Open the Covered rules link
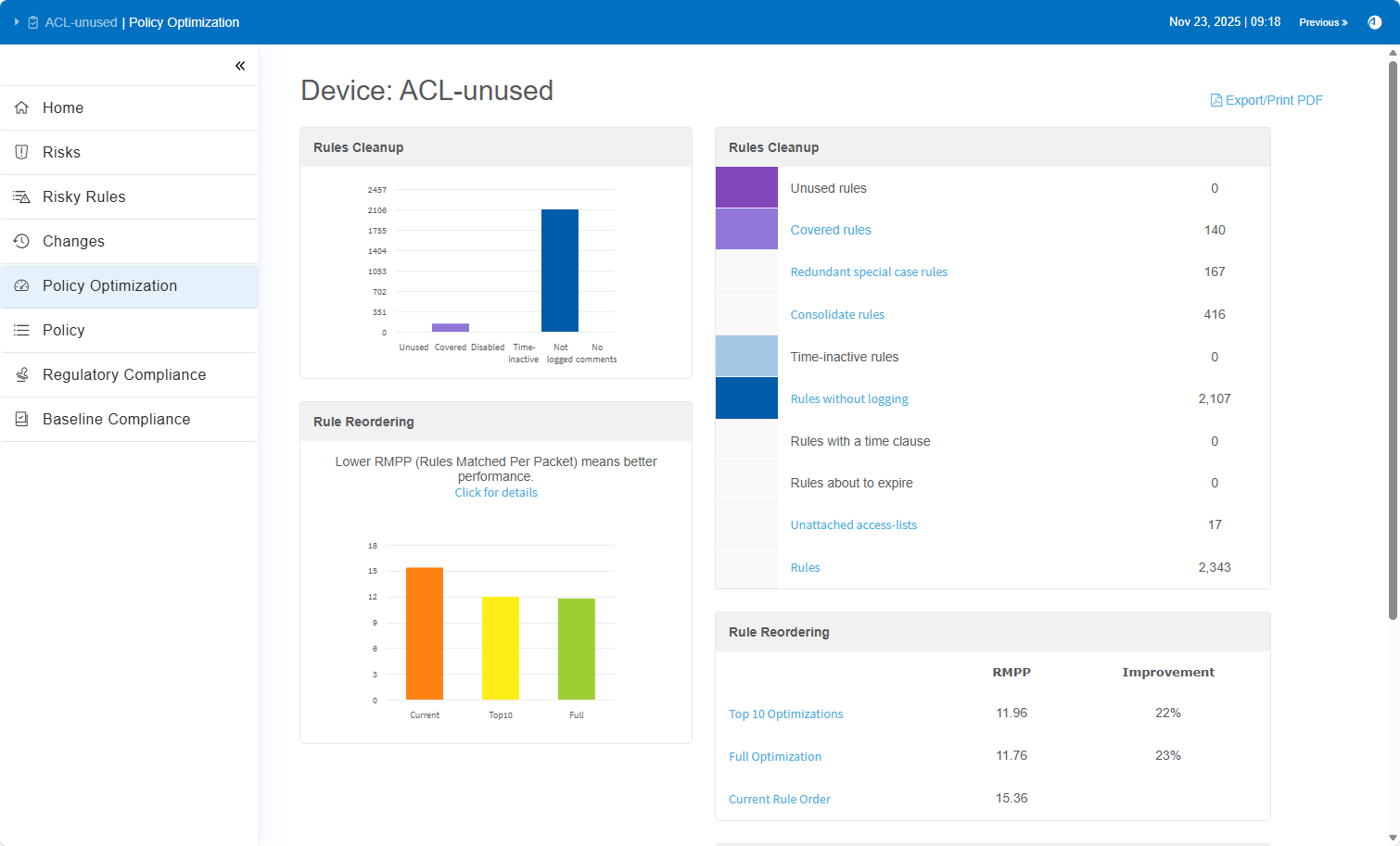Screen dimensions: 1400x846 [x=831, y=230]
